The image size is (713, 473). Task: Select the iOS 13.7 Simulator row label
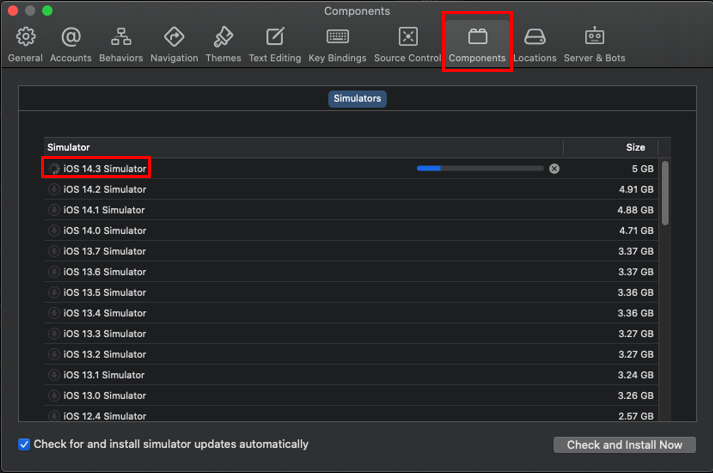pos(105,251)
